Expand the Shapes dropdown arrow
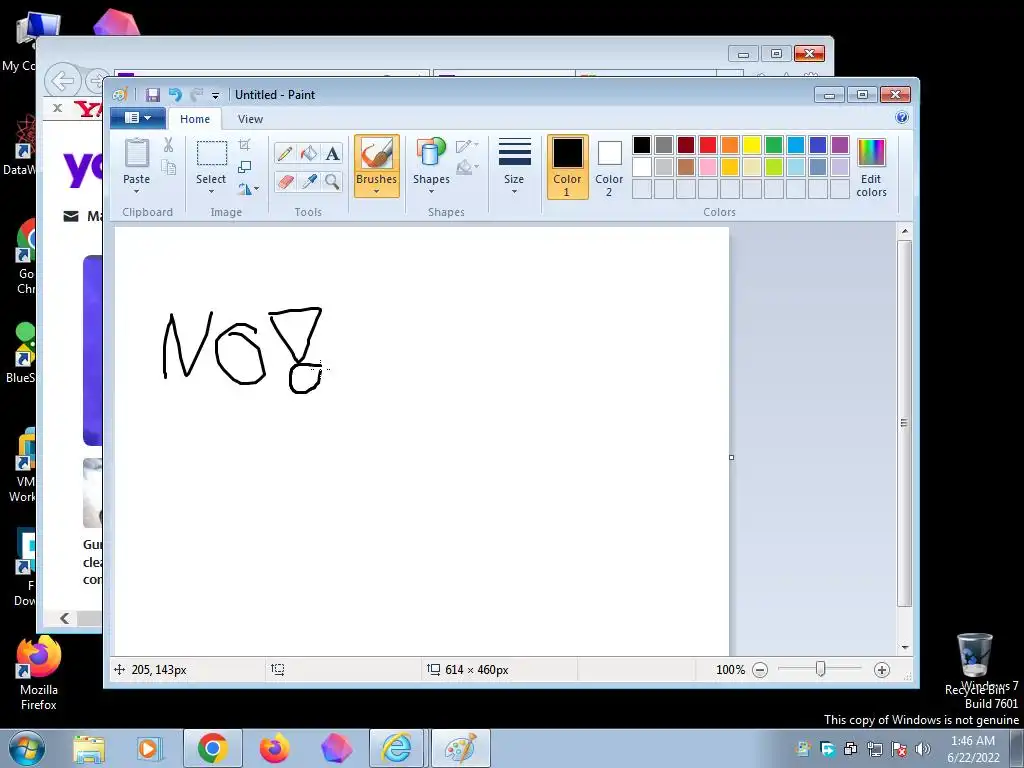 (431, 191)
